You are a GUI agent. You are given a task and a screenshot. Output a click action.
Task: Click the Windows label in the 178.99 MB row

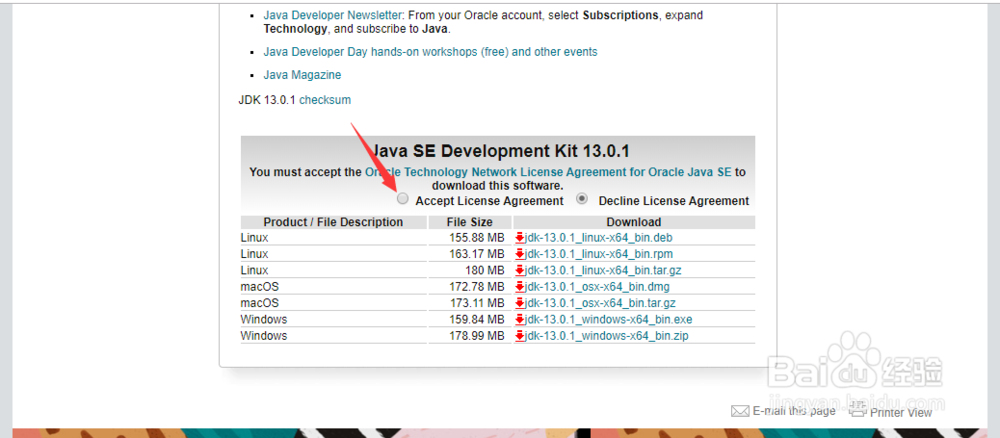click(264, 336)
